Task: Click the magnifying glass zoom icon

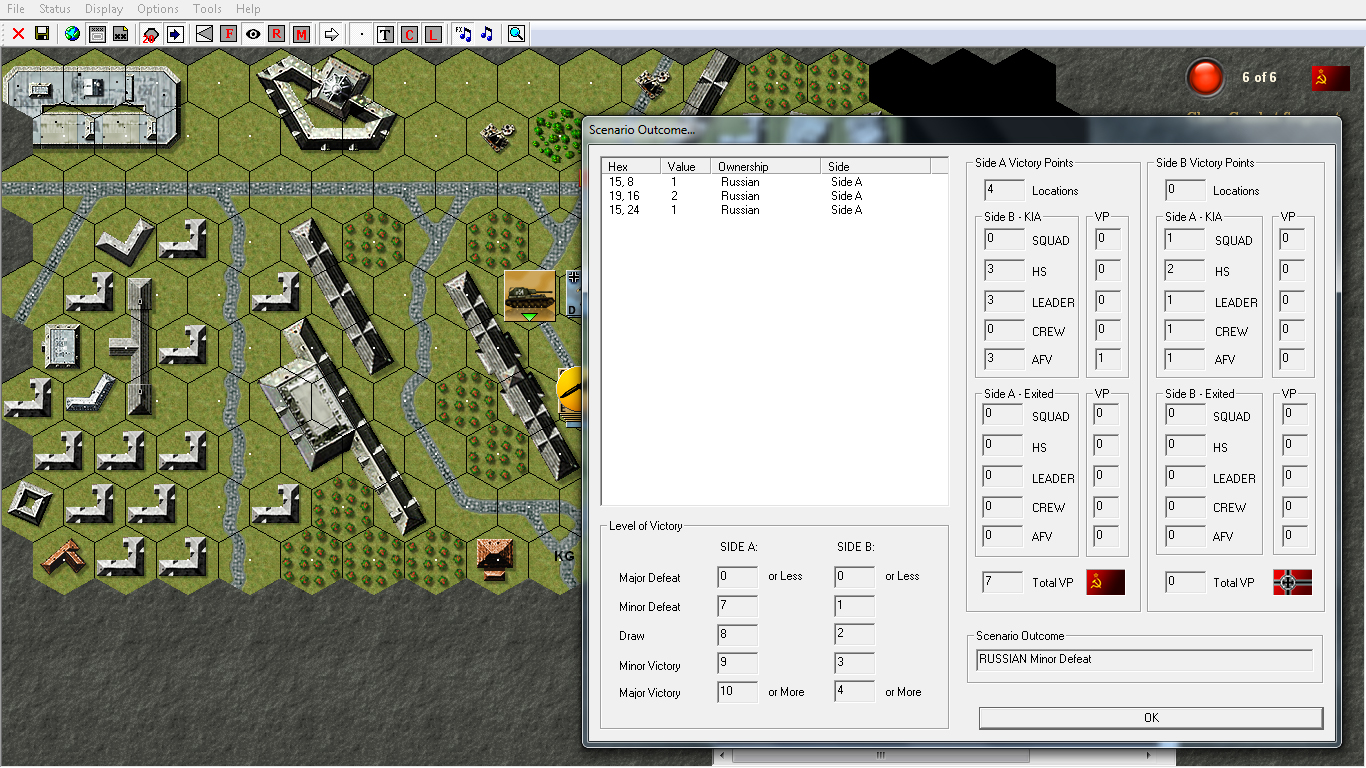Action: coord(516,34)
